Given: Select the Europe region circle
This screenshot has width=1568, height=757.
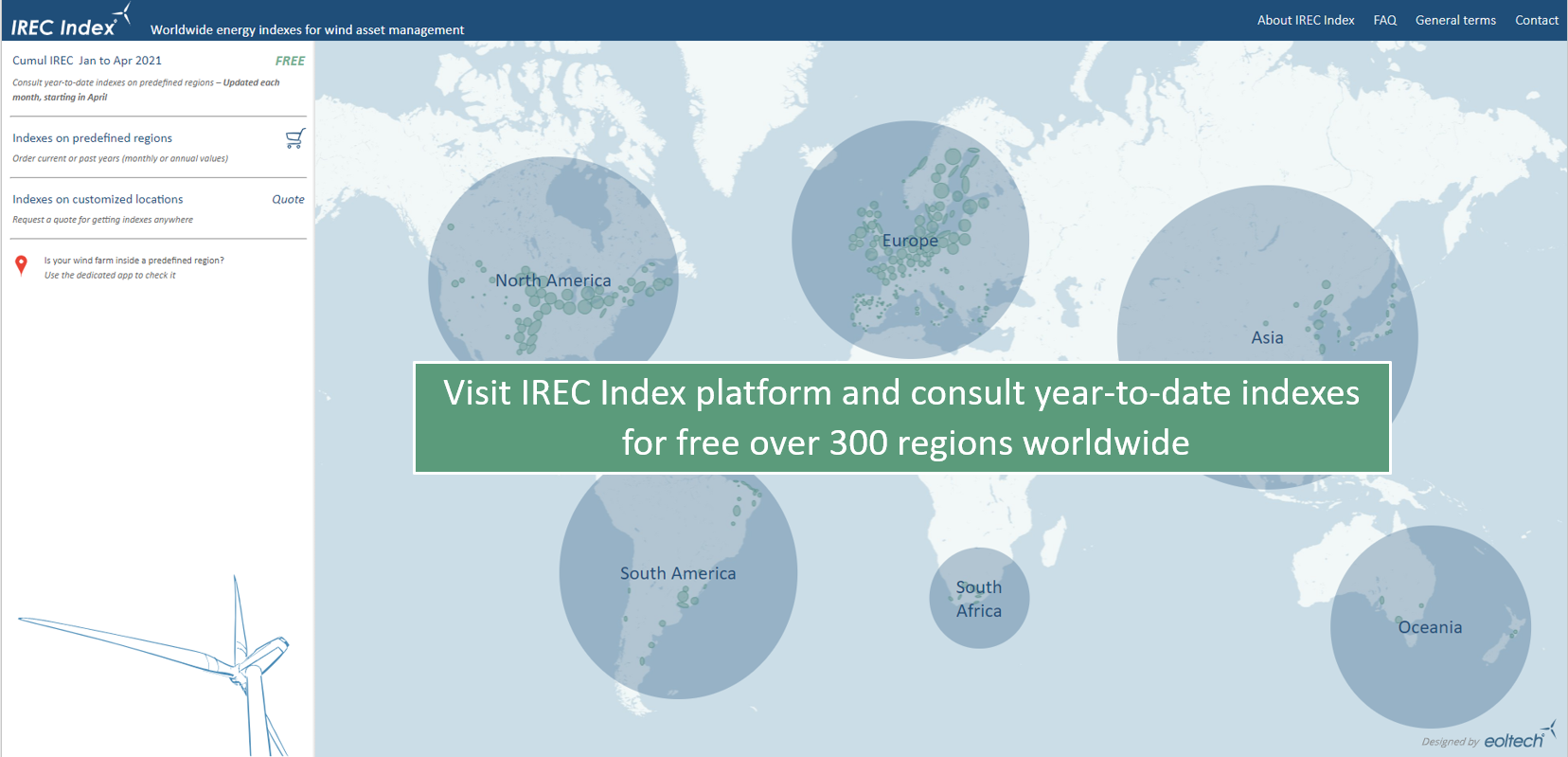Looking at the screenshot, I should point(910,240).
